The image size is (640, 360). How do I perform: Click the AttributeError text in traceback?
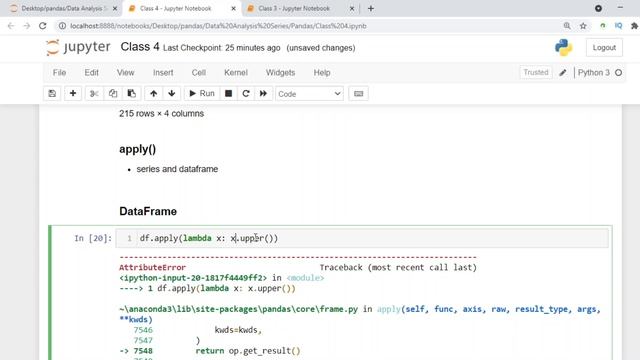[152, 267]
